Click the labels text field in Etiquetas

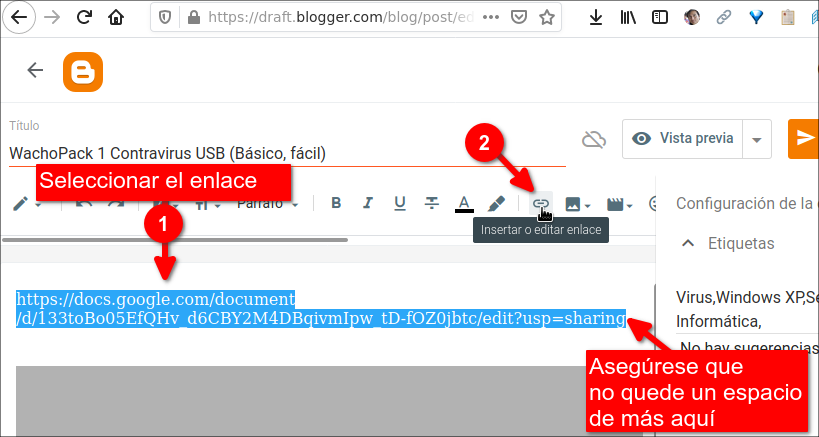pos(747,309)
